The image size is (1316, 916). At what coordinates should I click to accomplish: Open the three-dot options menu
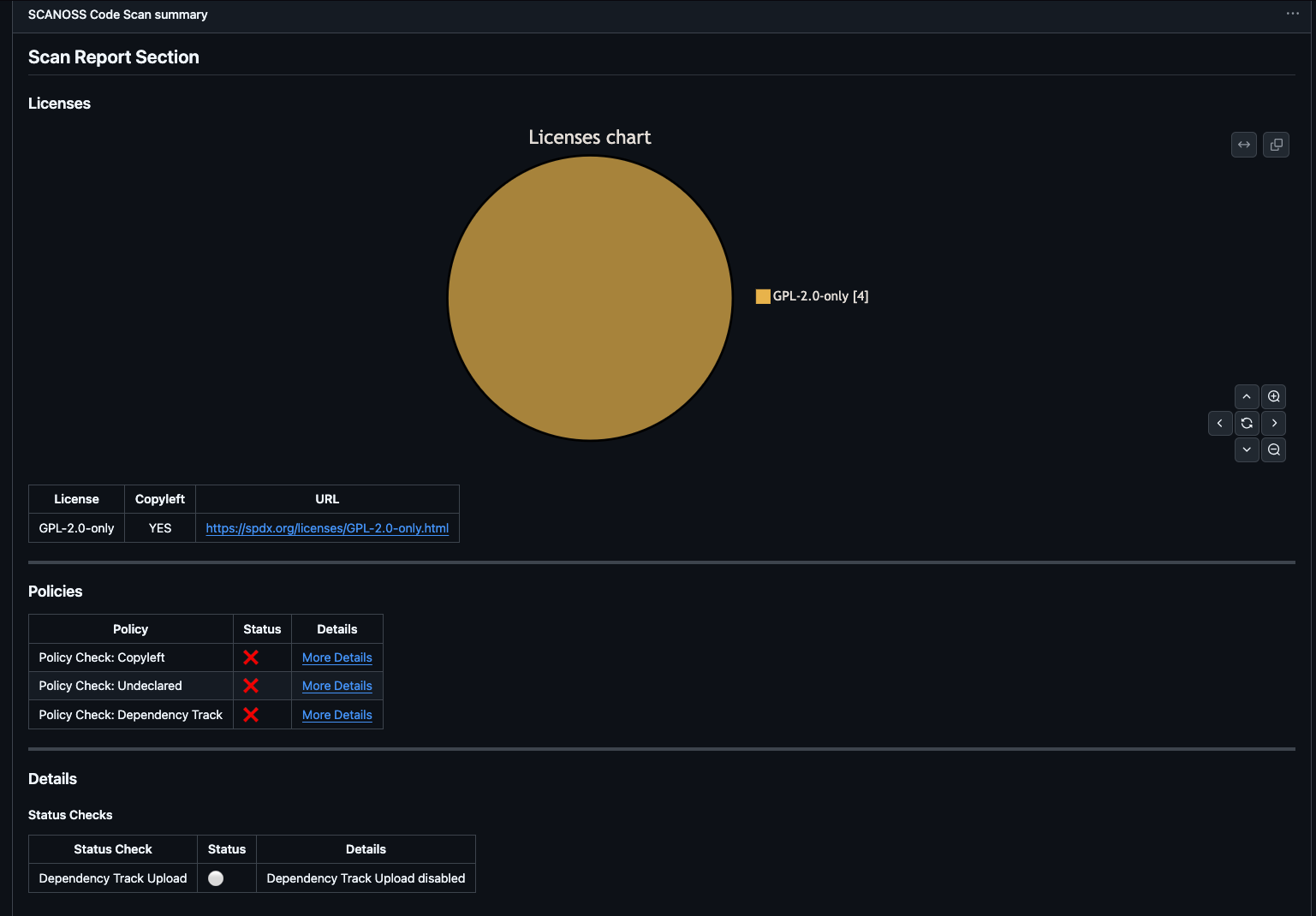[x=1292, y=14]
